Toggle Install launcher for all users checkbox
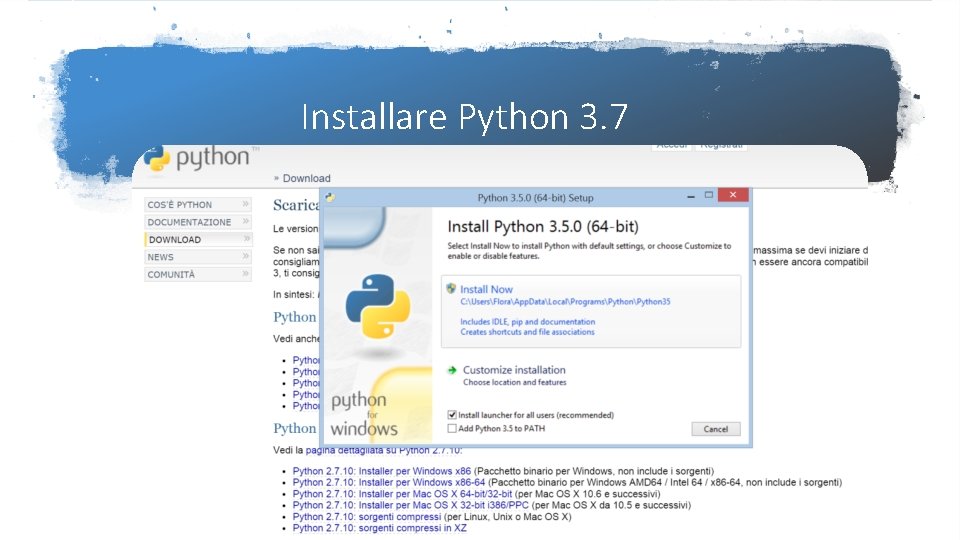 pos(452,414)
